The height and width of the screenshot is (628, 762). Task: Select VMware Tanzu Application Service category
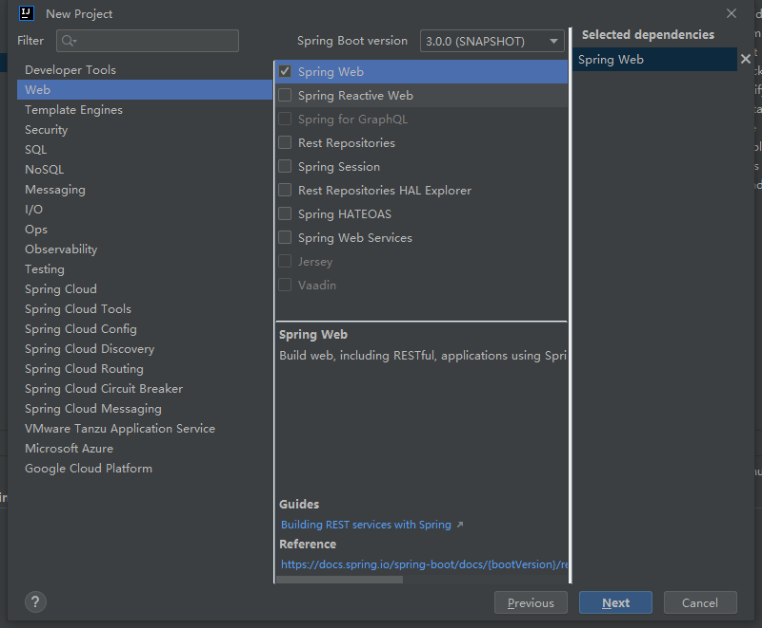tap(144, 429)
